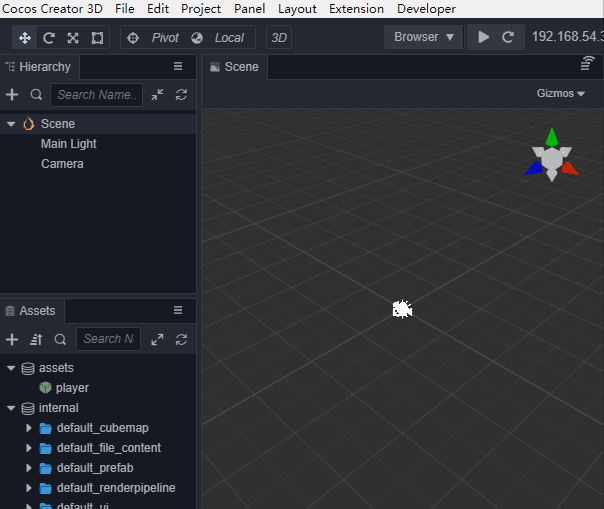Image resolution: width=604 pixels, height=509 pixels.
Task: Click the gizmo center cube
Action: [552, 159]
